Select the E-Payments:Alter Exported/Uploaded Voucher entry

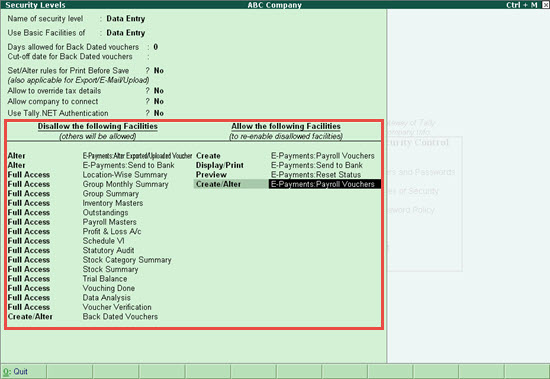[137, 156]
